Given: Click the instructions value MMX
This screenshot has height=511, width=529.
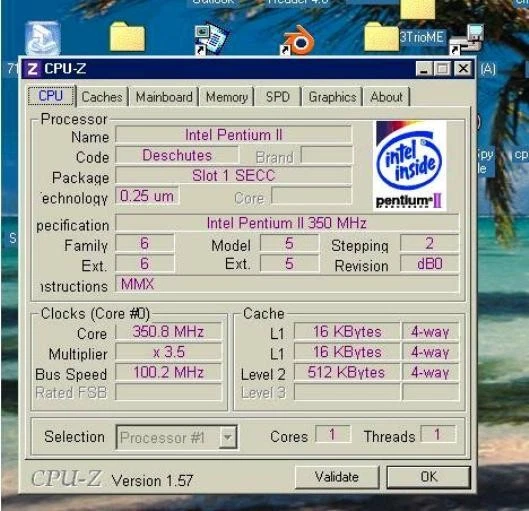Looking at the screenshot, I should [x=287, y=284].
